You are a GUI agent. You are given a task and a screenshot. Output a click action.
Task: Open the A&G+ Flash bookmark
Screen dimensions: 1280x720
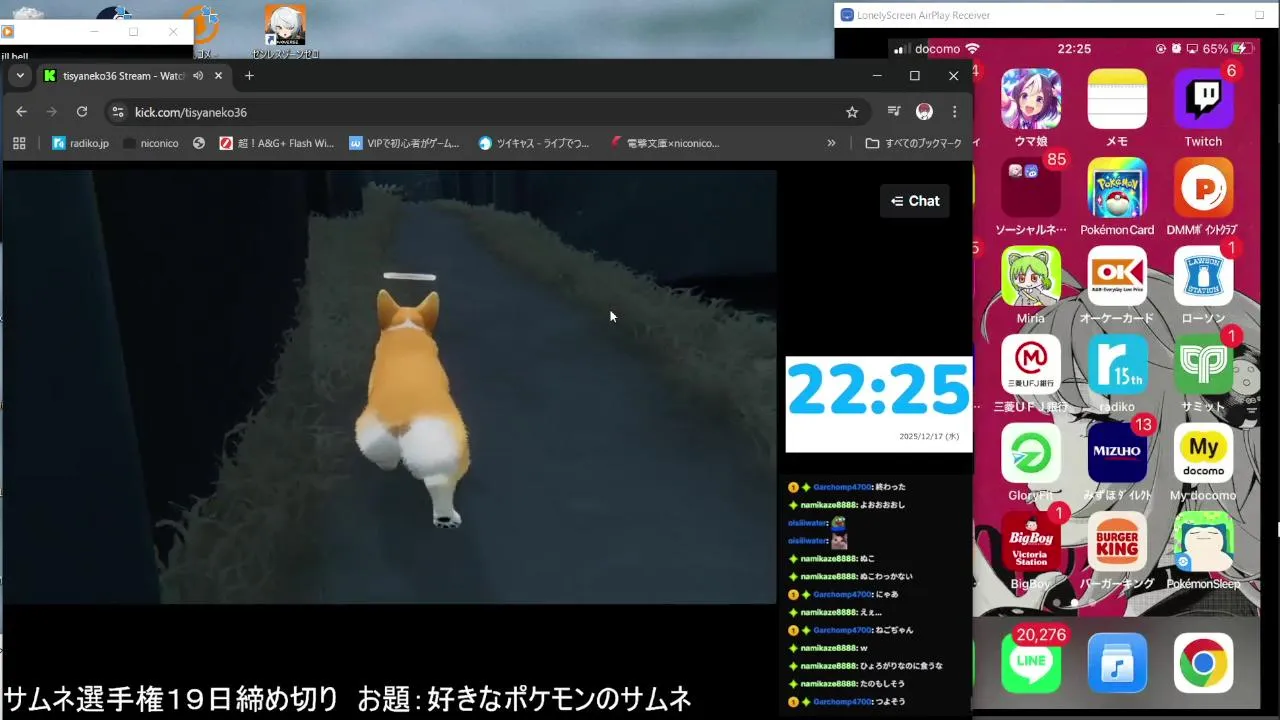[x=276, y=143]
